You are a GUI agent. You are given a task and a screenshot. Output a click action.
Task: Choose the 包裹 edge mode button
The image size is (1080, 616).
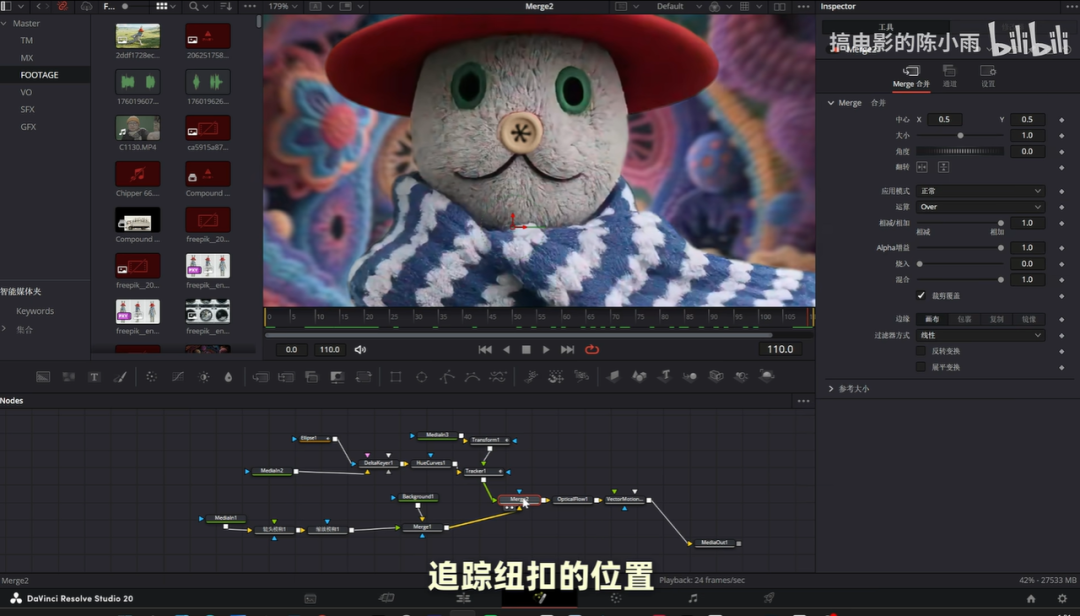pyautogui.click(x=965, y=320)
